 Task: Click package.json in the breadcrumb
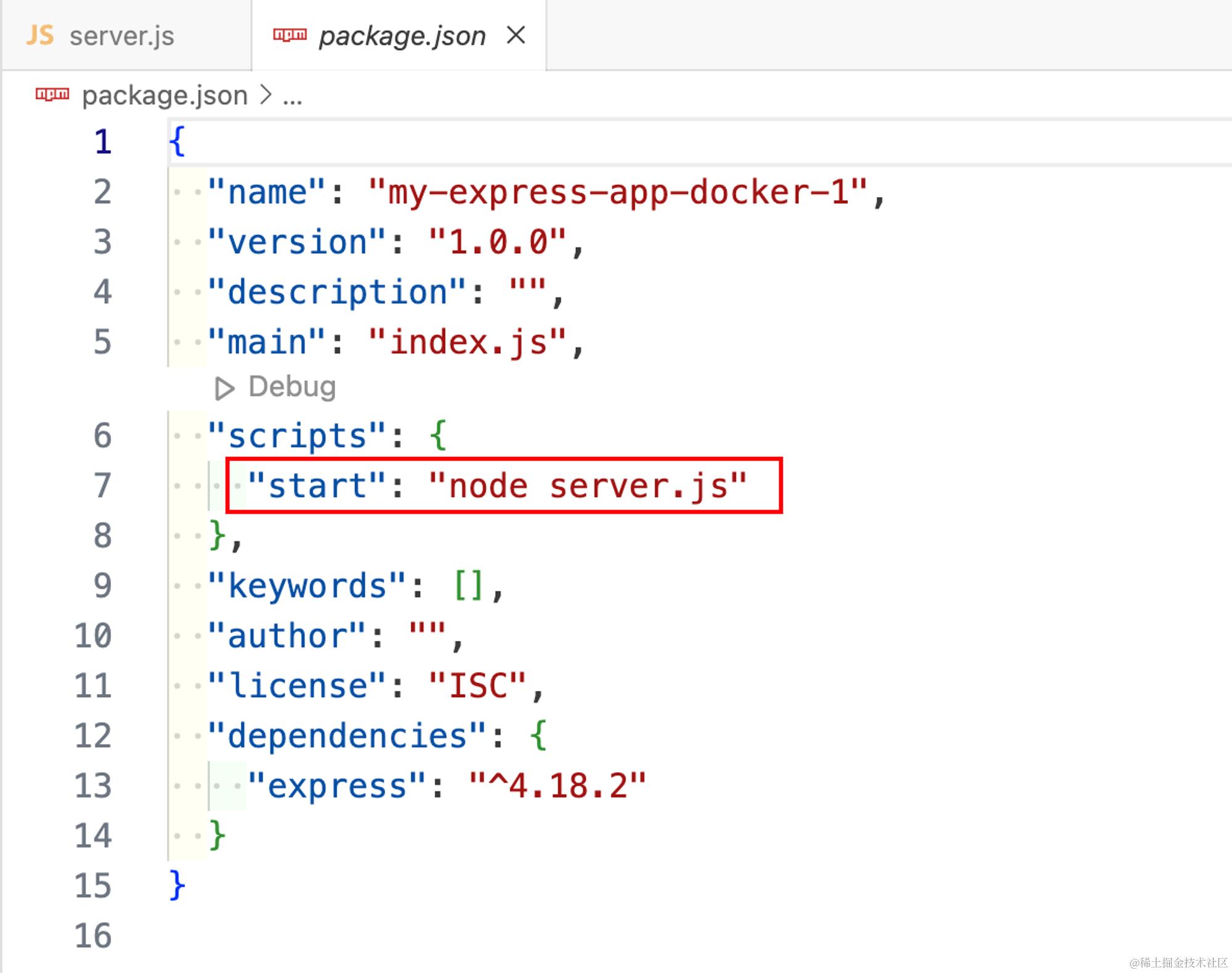pos(164,95)
